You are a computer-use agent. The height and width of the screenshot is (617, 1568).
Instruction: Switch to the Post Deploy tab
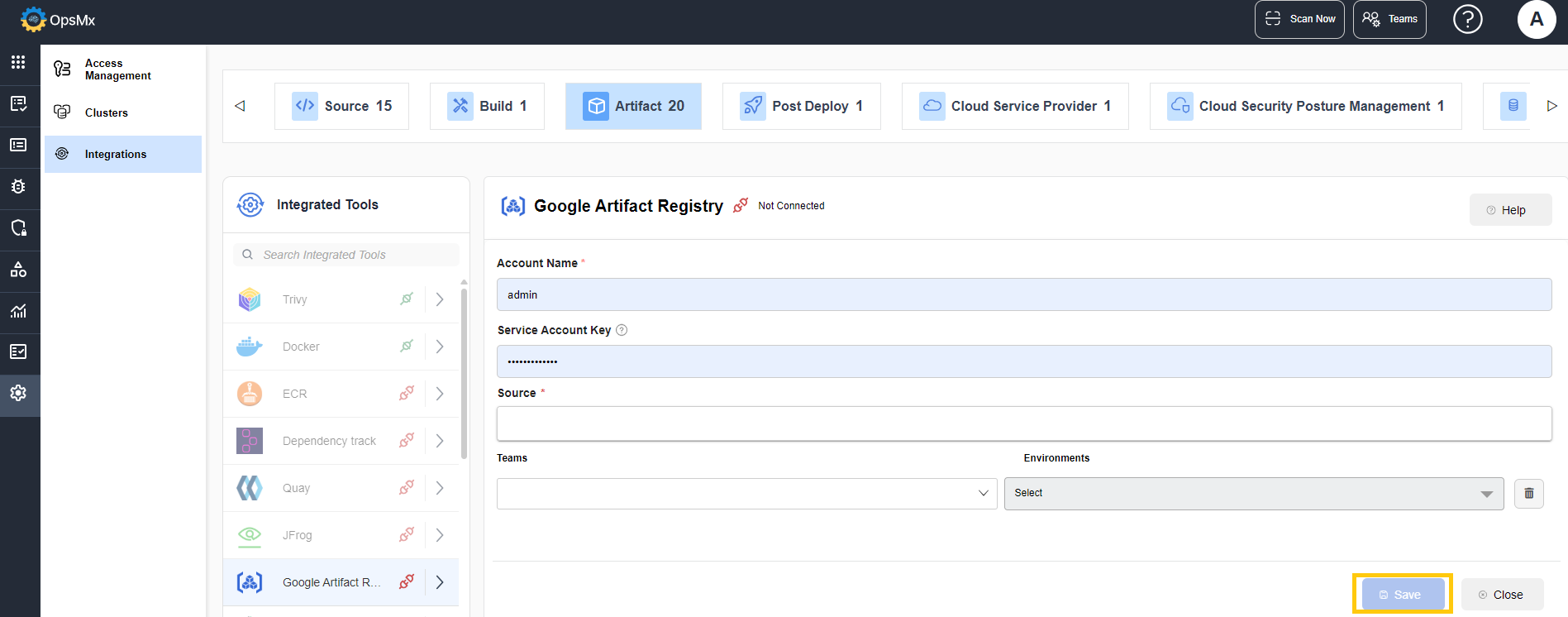(x=801, y=106)
